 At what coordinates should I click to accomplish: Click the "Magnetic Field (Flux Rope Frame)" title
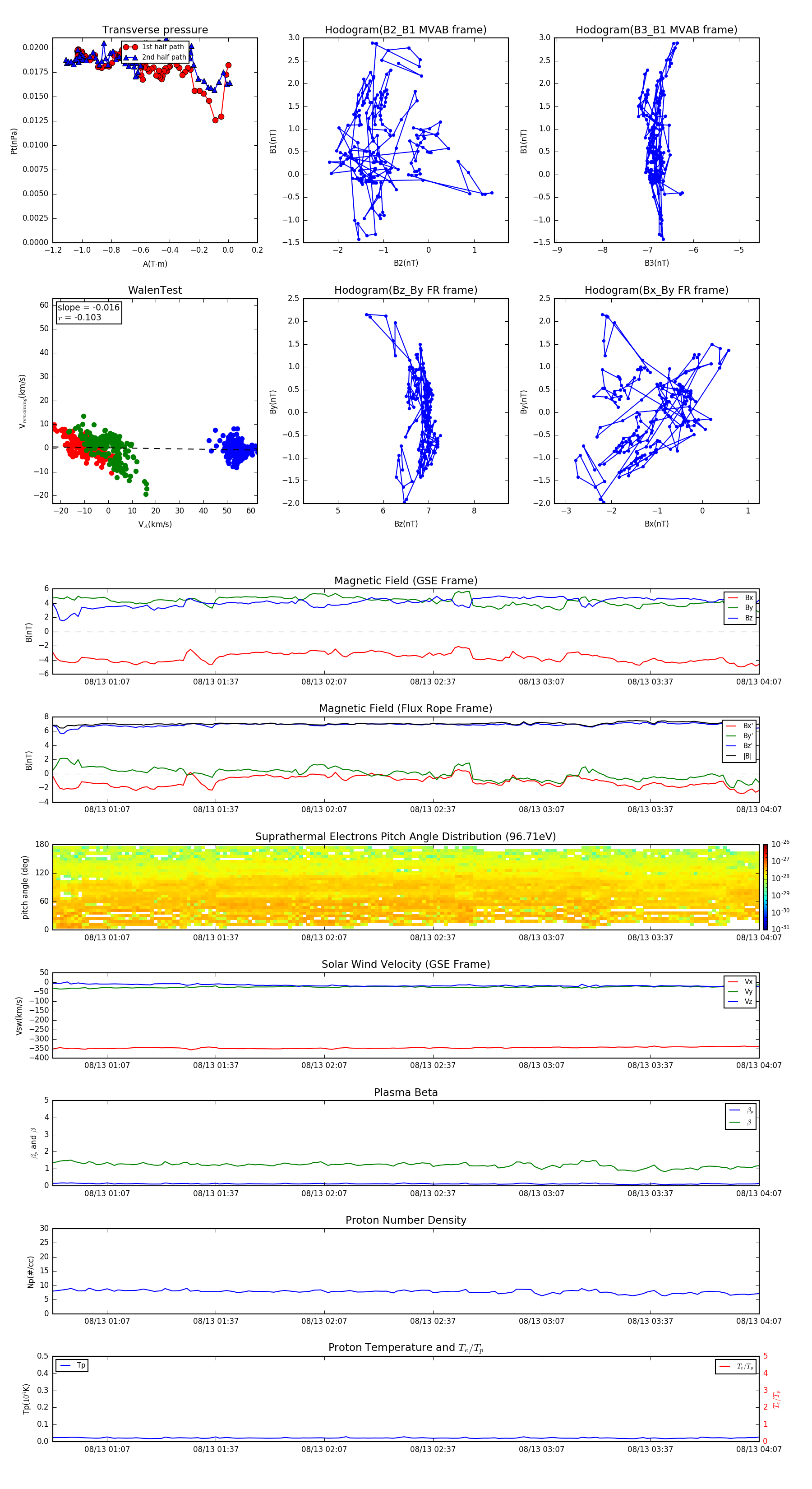[x=406, y=709]
